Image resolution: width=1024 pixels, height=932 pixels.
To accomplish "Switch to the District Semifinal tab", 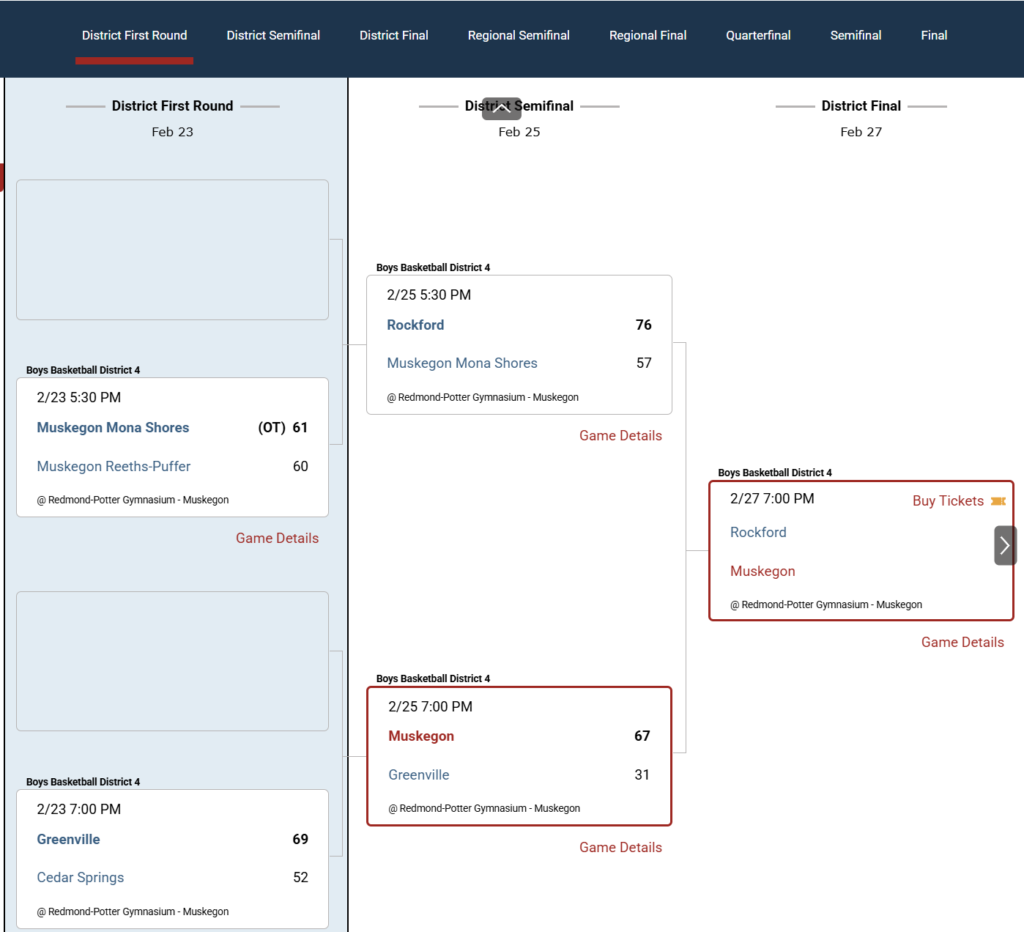I will pyautogui.click(x=273, y=35).
